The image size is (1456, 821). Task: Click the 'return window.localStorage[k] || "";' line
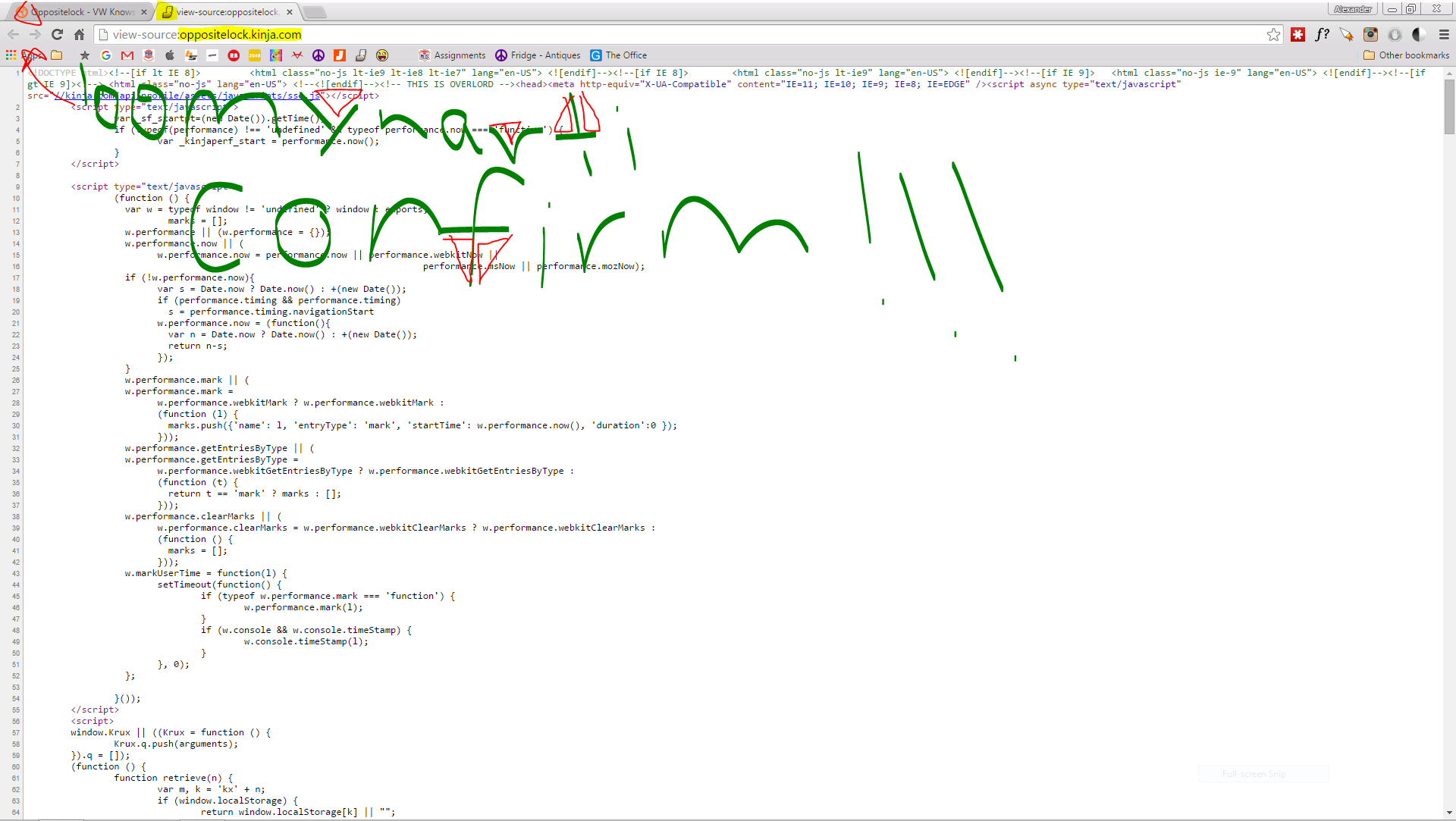pyautogui.click(x=298, y=812)
